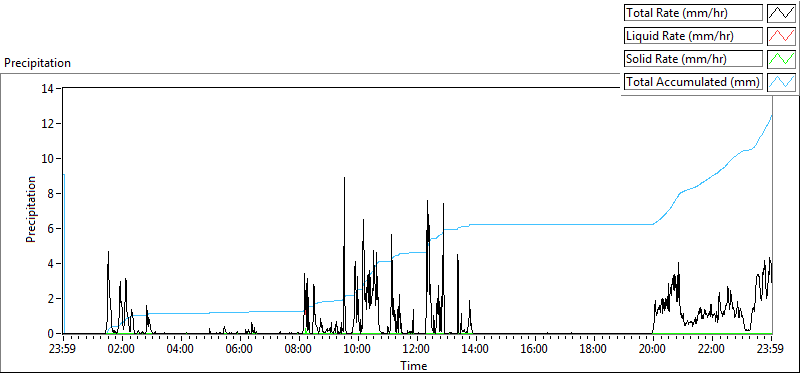The image size is (800, 373).
Task: Click the 22:00 time axis label
Action: pyautogui.click(x=712, y=350)
